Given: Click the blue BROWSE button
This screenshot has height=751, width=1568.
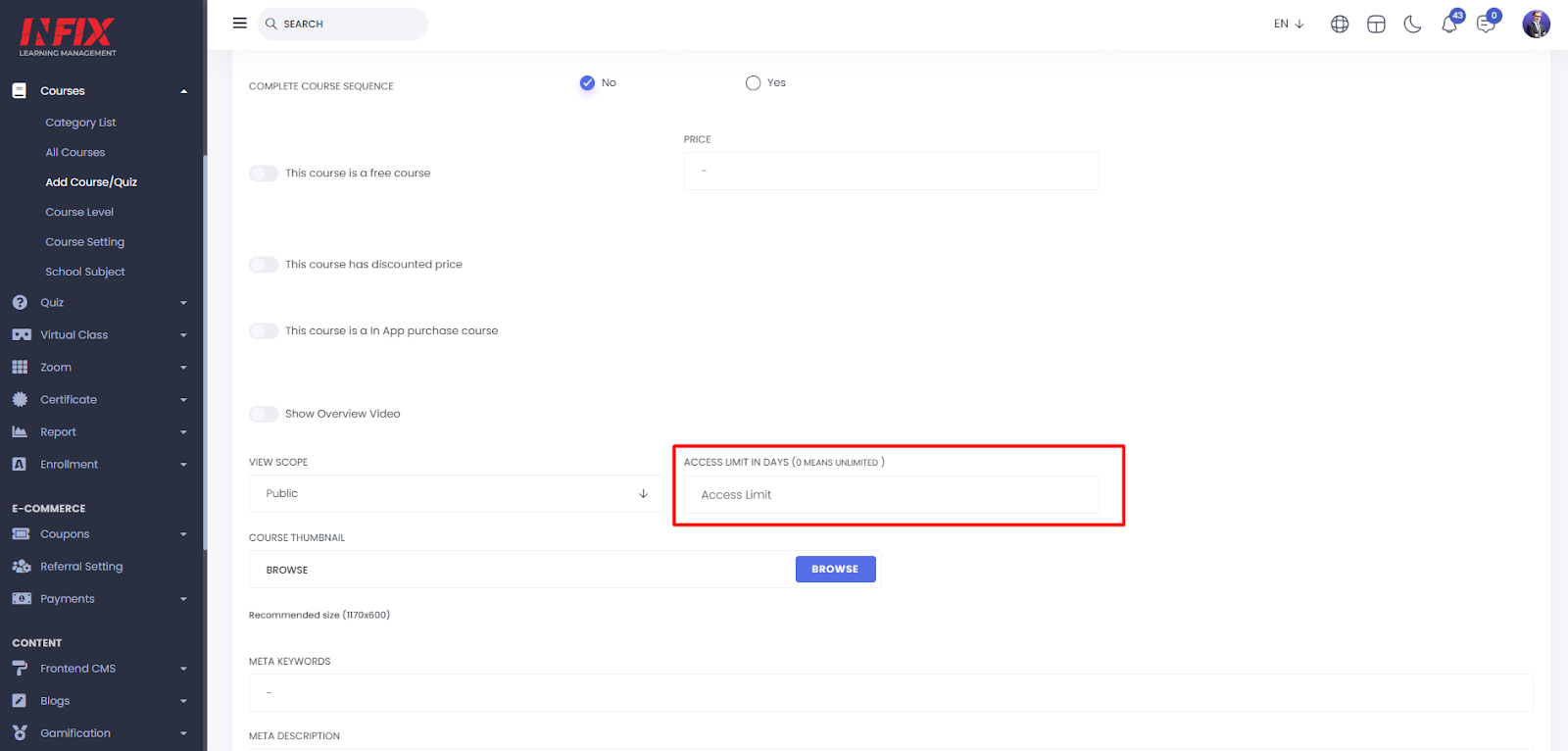Looking at the screenshot, I should [x=836, y=569].
